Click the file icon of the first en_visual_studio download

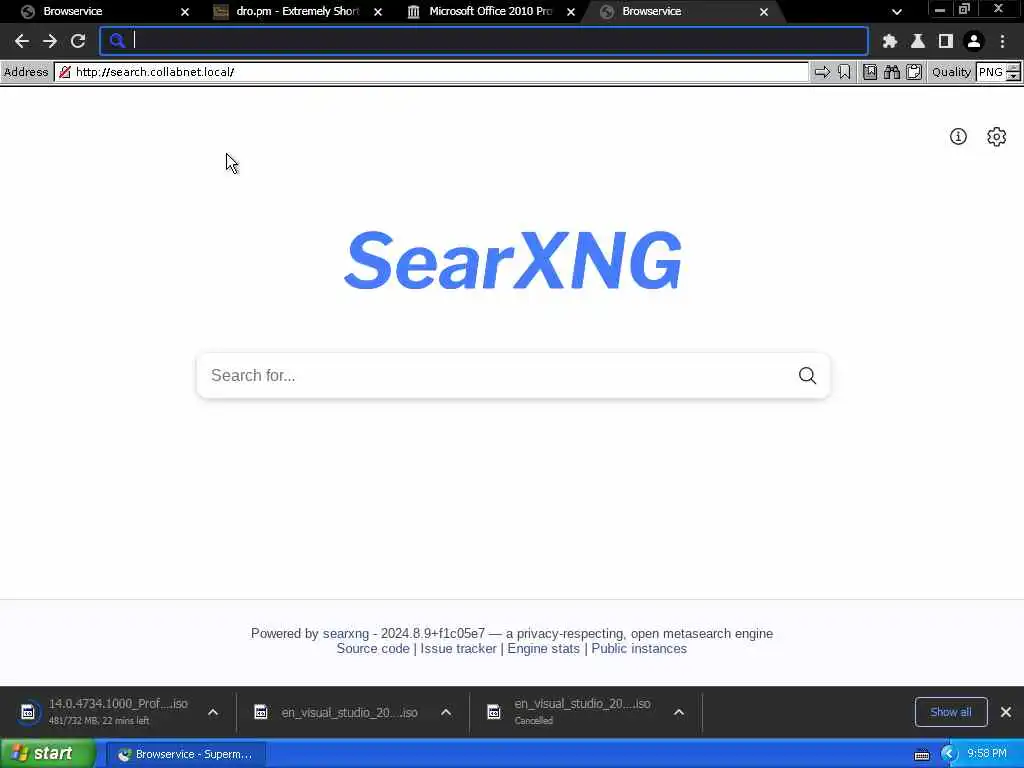coord(261,712)
